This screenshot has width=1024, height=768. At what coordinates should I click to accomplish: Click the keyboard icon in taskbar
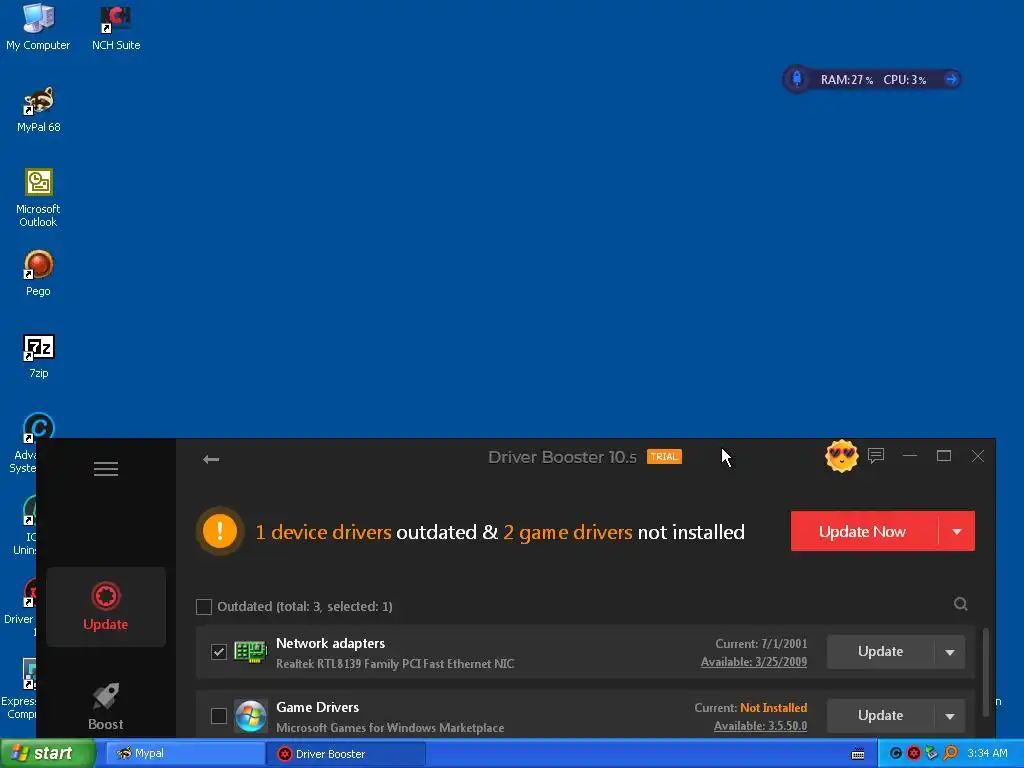pyautogui.click(x=858, y=754)
